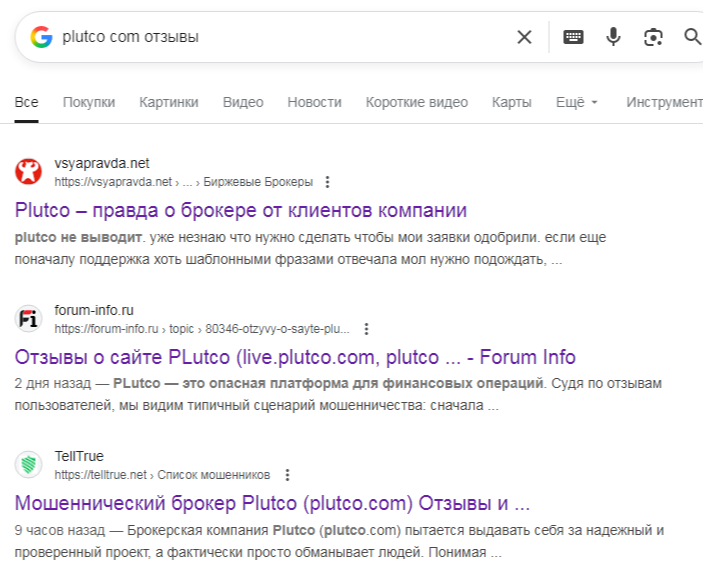
Task: Start voice search with microphone icon
Action: [x=613, y=37]
